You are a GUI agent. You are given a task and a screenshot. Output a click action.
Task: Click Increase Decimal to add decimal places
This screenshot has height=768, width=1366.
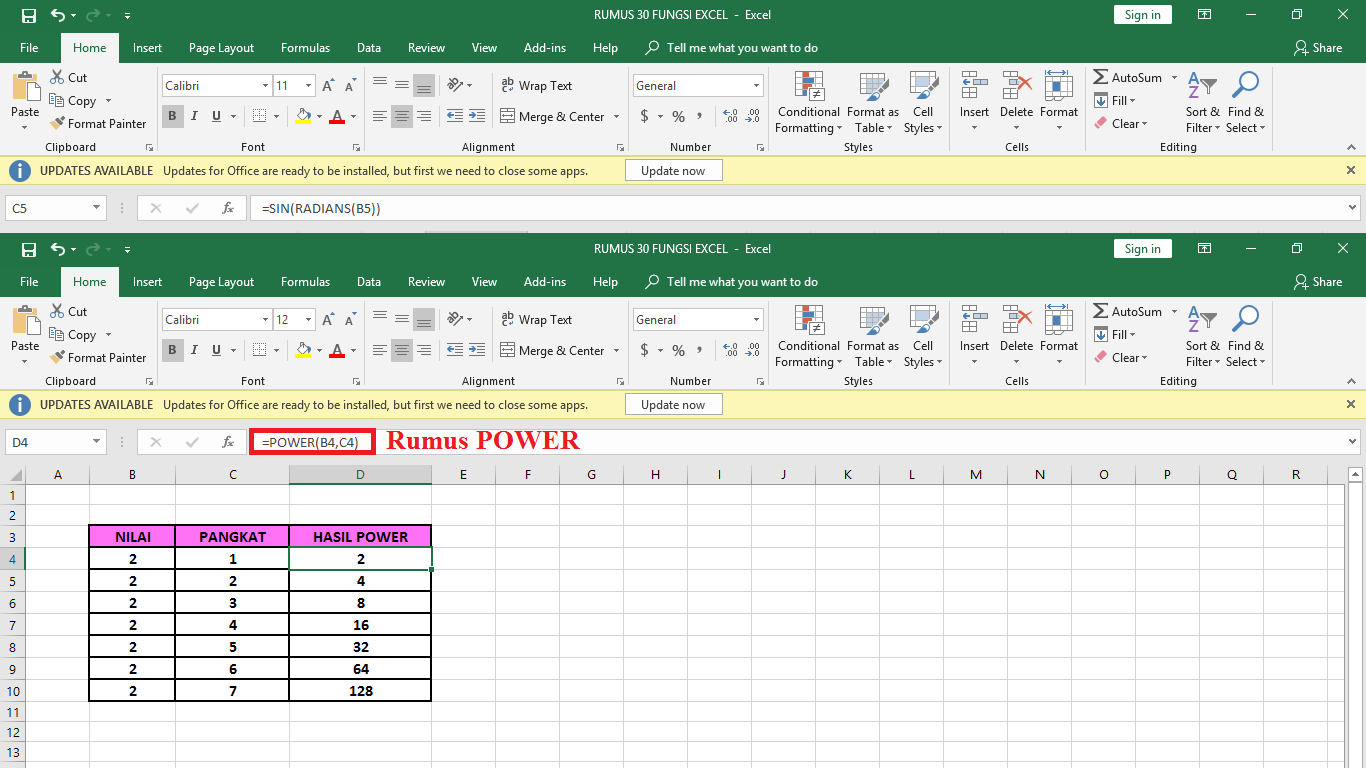[x=729, y=351]
